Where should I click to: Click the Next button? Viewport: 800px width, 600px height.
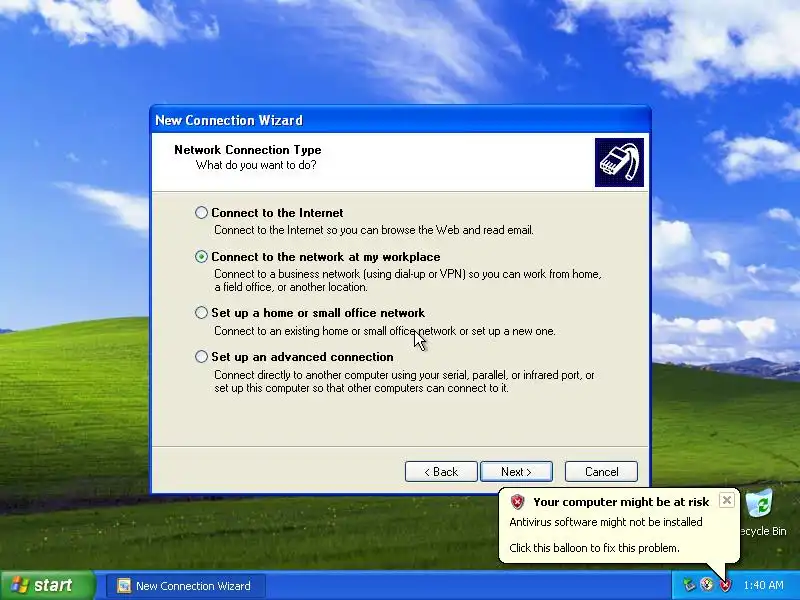click(516, 471)
